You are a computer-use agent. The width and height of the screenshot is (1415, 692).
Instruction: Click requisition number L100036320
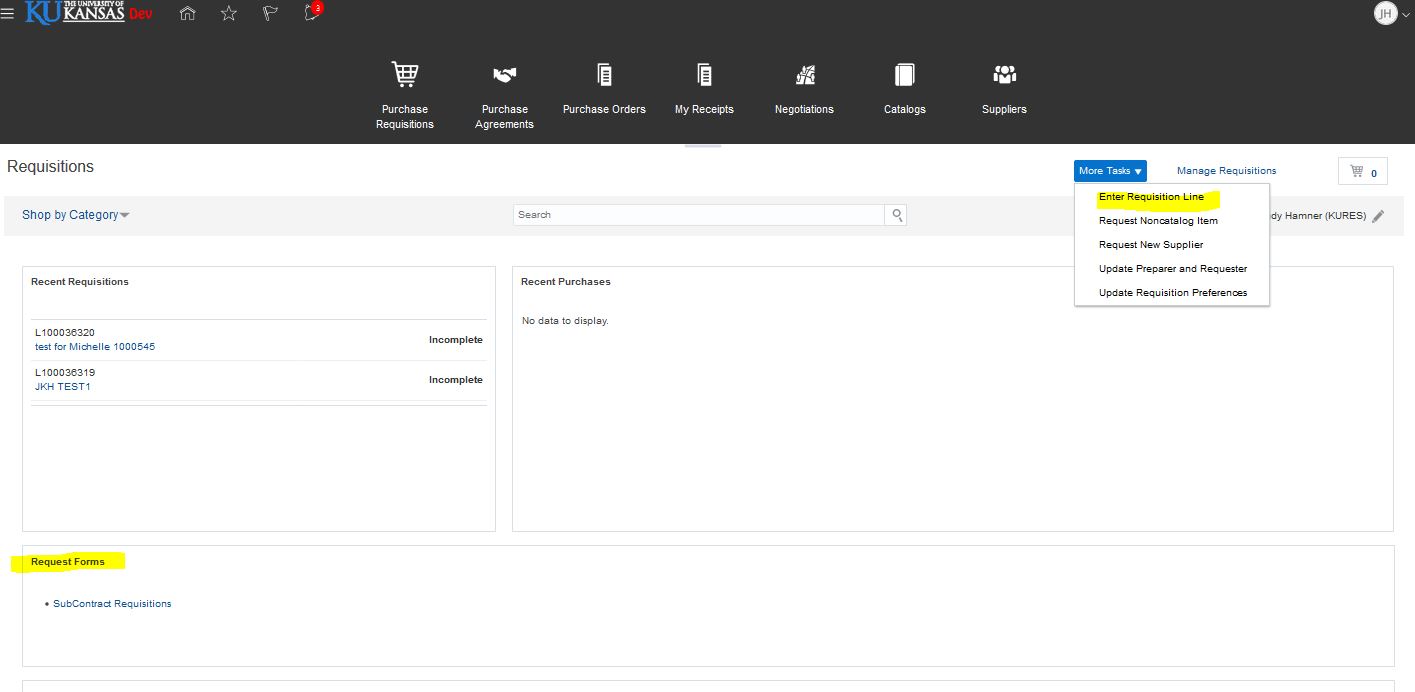click(65, 333)
